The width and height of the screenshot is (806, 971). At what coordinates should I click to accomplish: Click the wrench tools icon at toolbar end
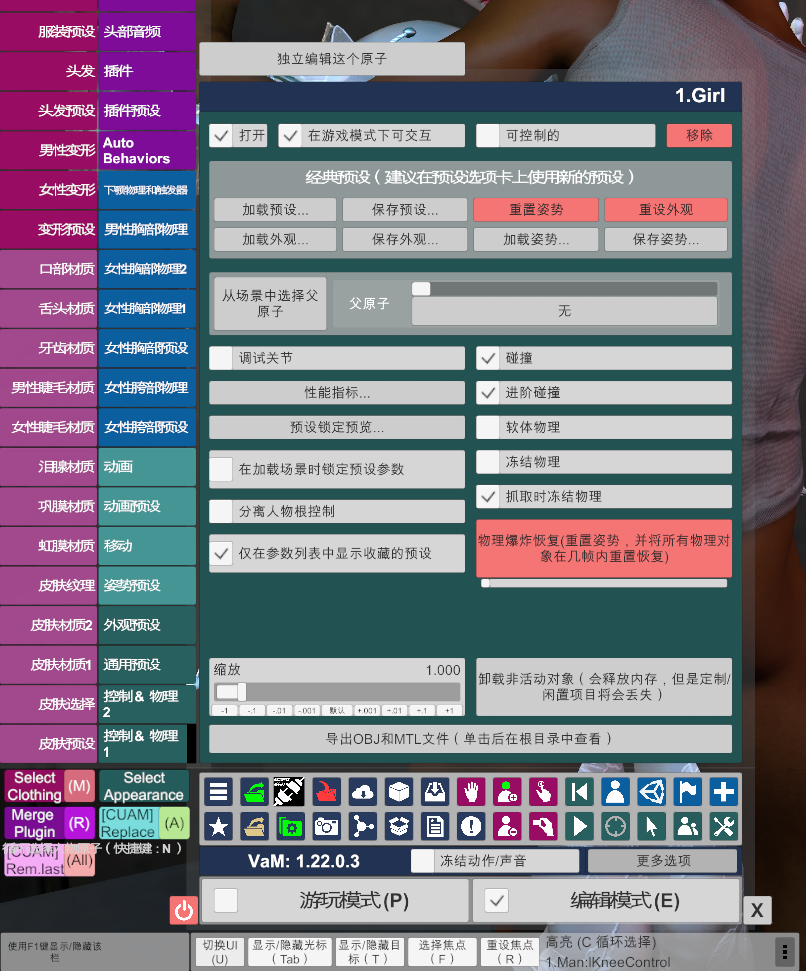(x=722, y=826)
